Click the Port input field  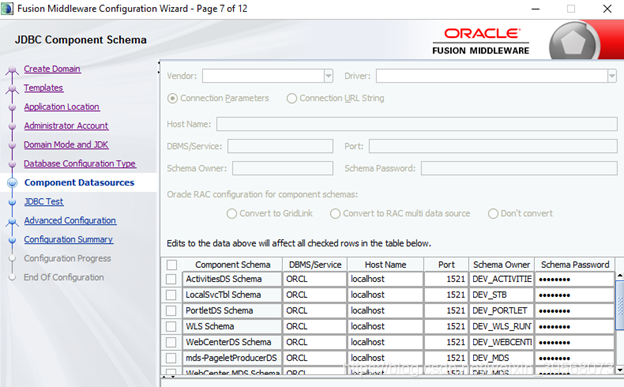coord(493,146)
